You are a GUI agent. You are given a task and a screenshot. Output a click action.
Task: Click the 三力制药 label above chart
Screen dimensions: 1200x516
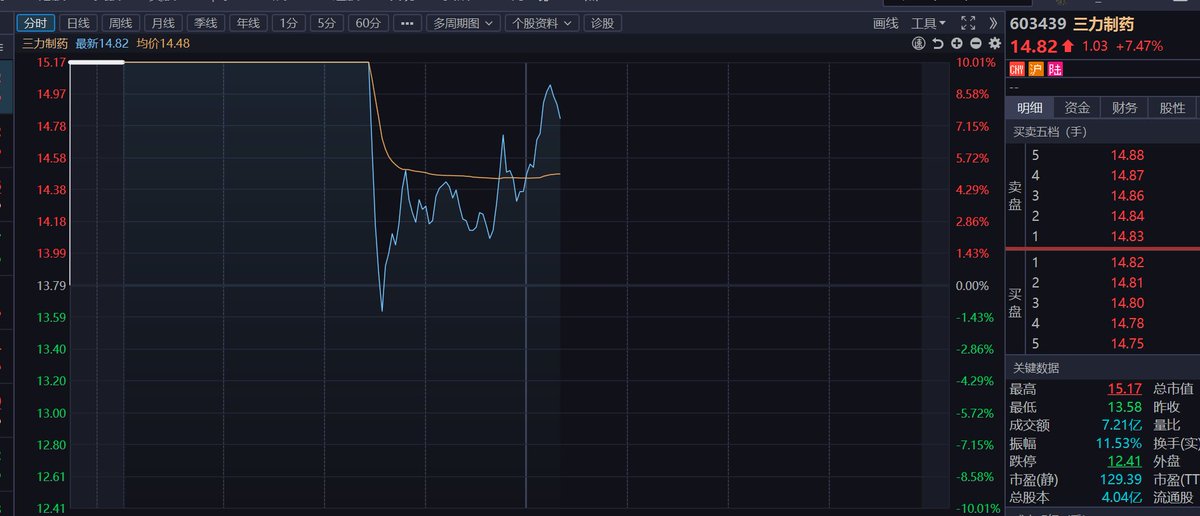click(x=45, y=43)
